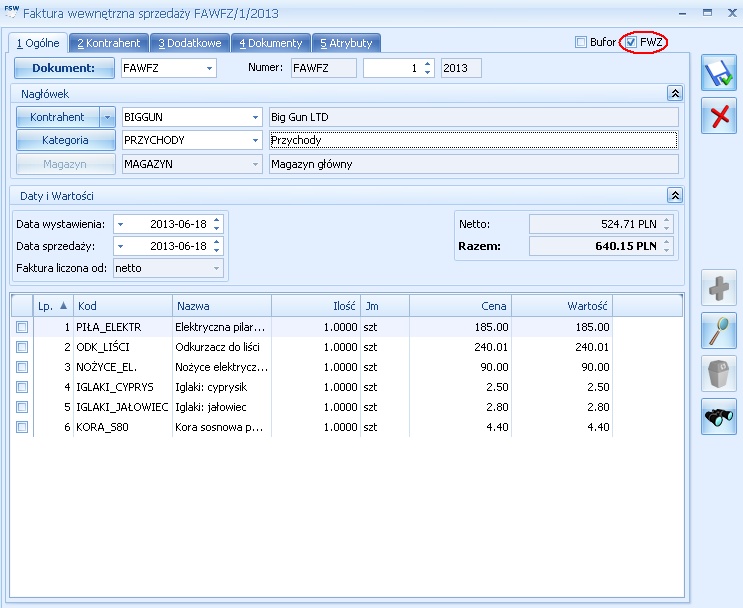Tick the checkbox for row IGLAKI_CYPRYS

point(22,387)
